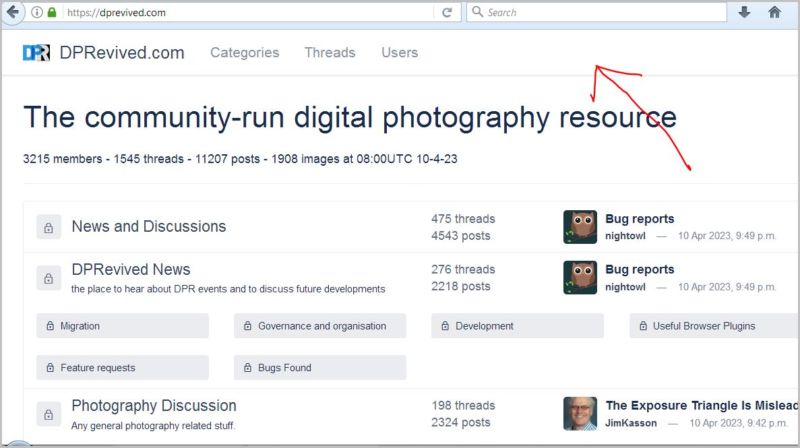Open Bugs Found subforum
Screen dimensions: 800x448
[x=320, y=368]
